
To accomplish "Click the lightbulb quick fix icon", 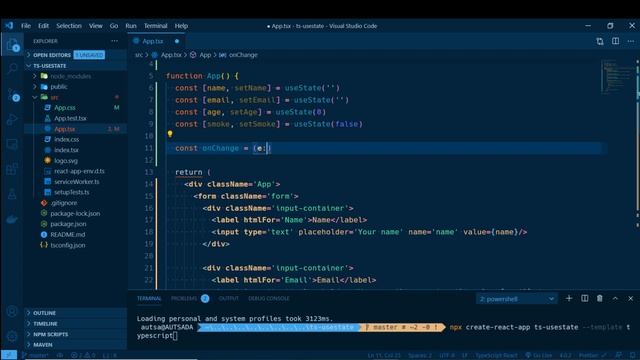I will 170,134.
